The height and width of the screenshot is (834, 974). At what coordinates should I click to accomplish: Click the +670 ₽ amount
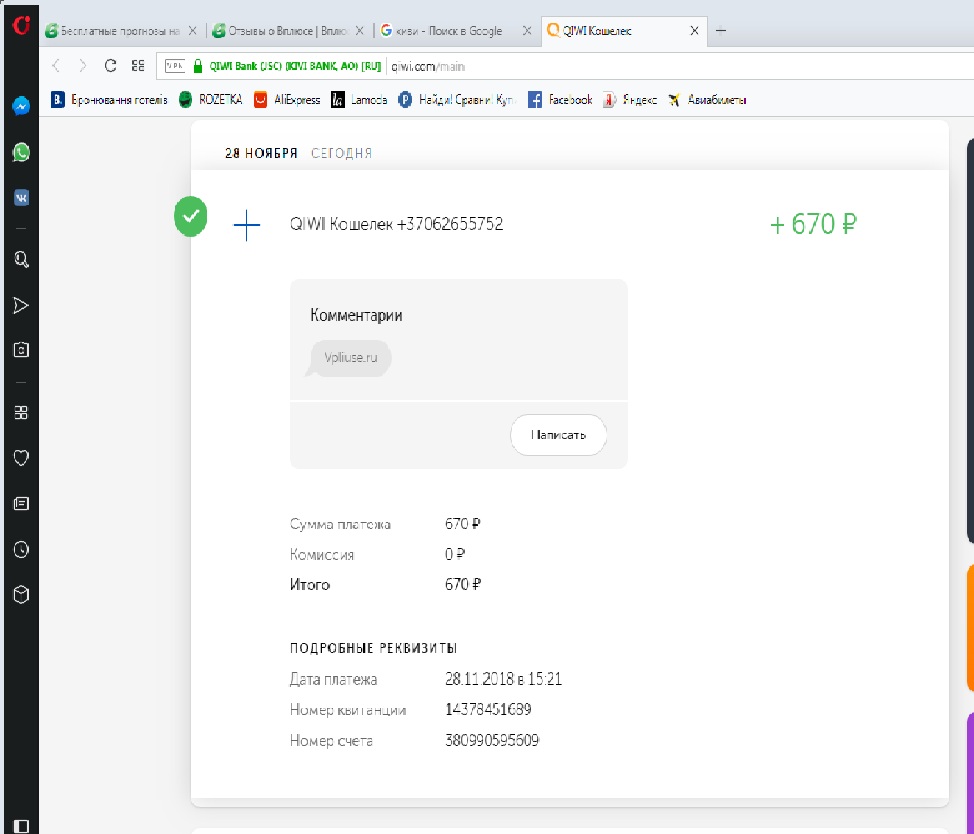pos(813,224)
